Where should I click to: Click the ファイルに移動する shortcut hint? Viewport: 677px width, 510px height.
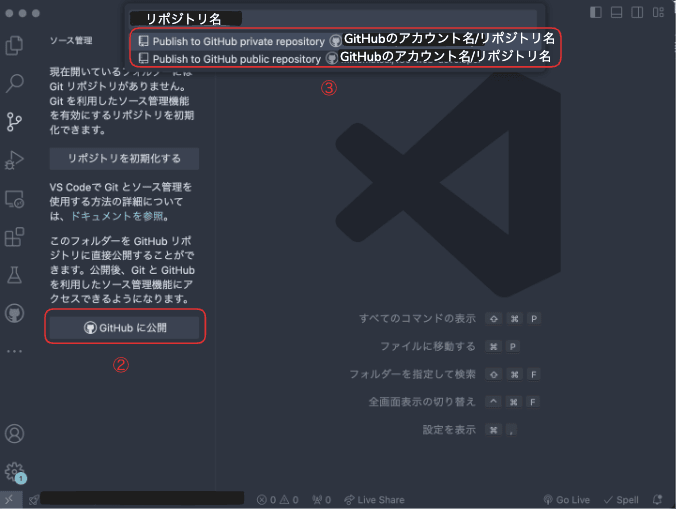[x=427, y=346]
